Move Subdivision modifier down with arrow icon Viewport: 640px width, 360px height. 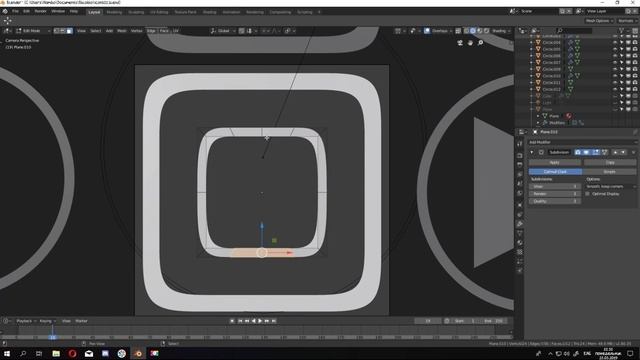click(x=623, y=152)
